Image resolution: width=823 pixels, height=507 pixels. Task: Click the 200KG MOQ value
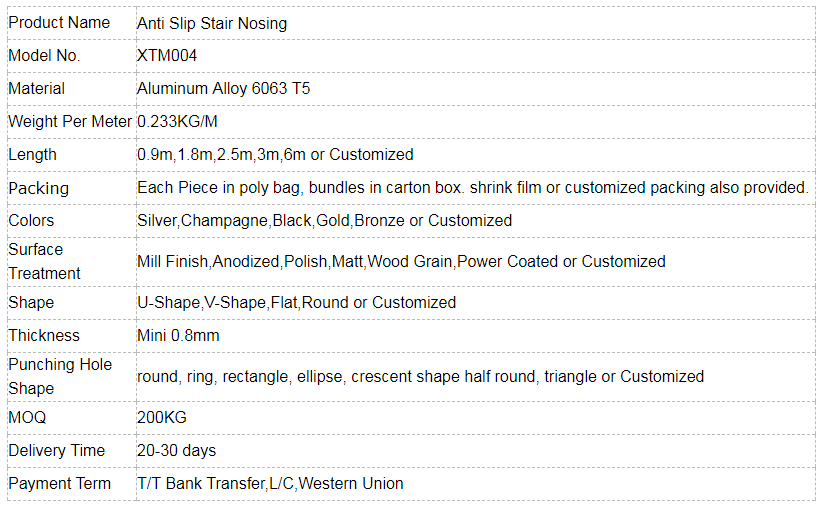click(162, 418)
